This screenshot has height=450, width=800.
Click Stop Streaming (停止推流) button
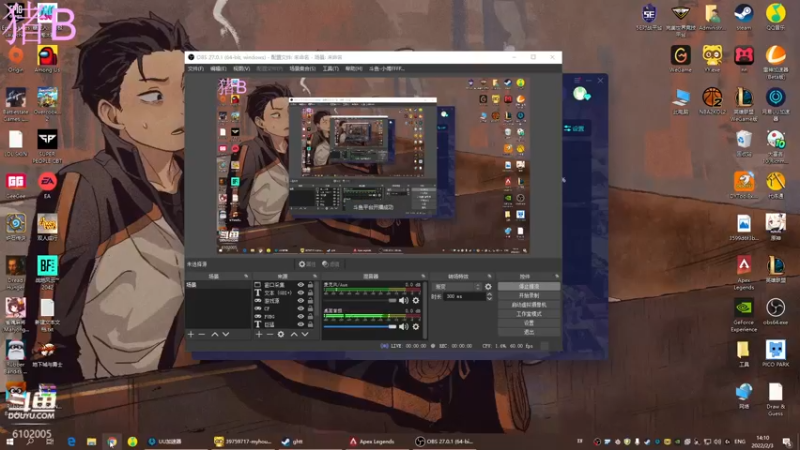point(529,286)
